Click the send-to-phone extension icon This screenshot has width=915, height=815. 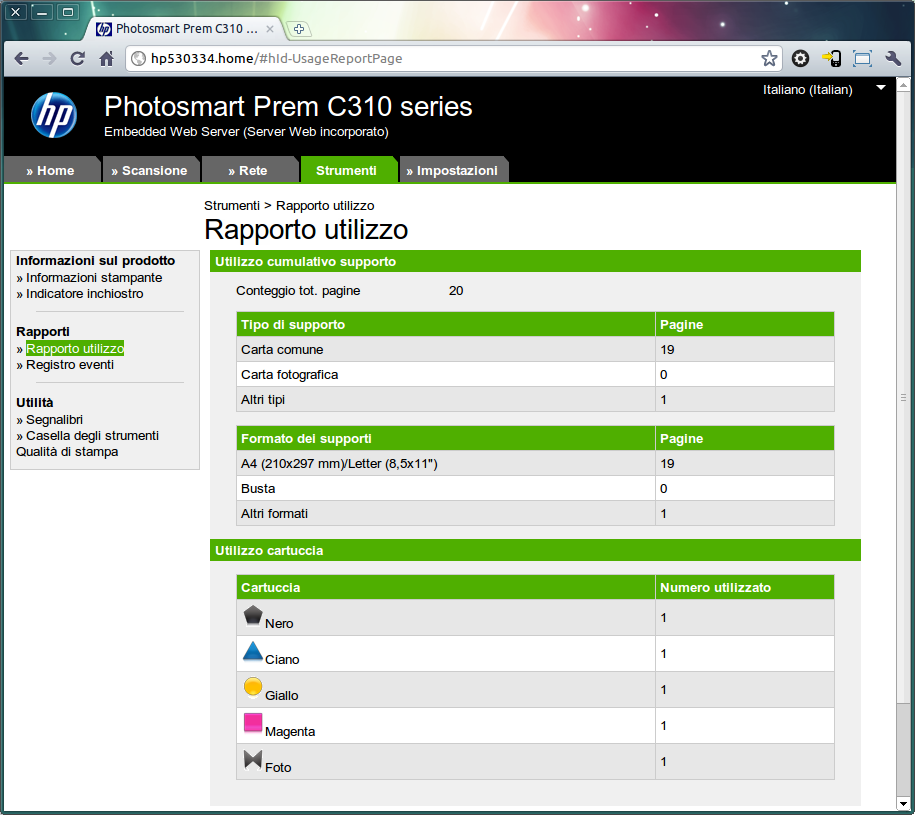click(832, 58)
